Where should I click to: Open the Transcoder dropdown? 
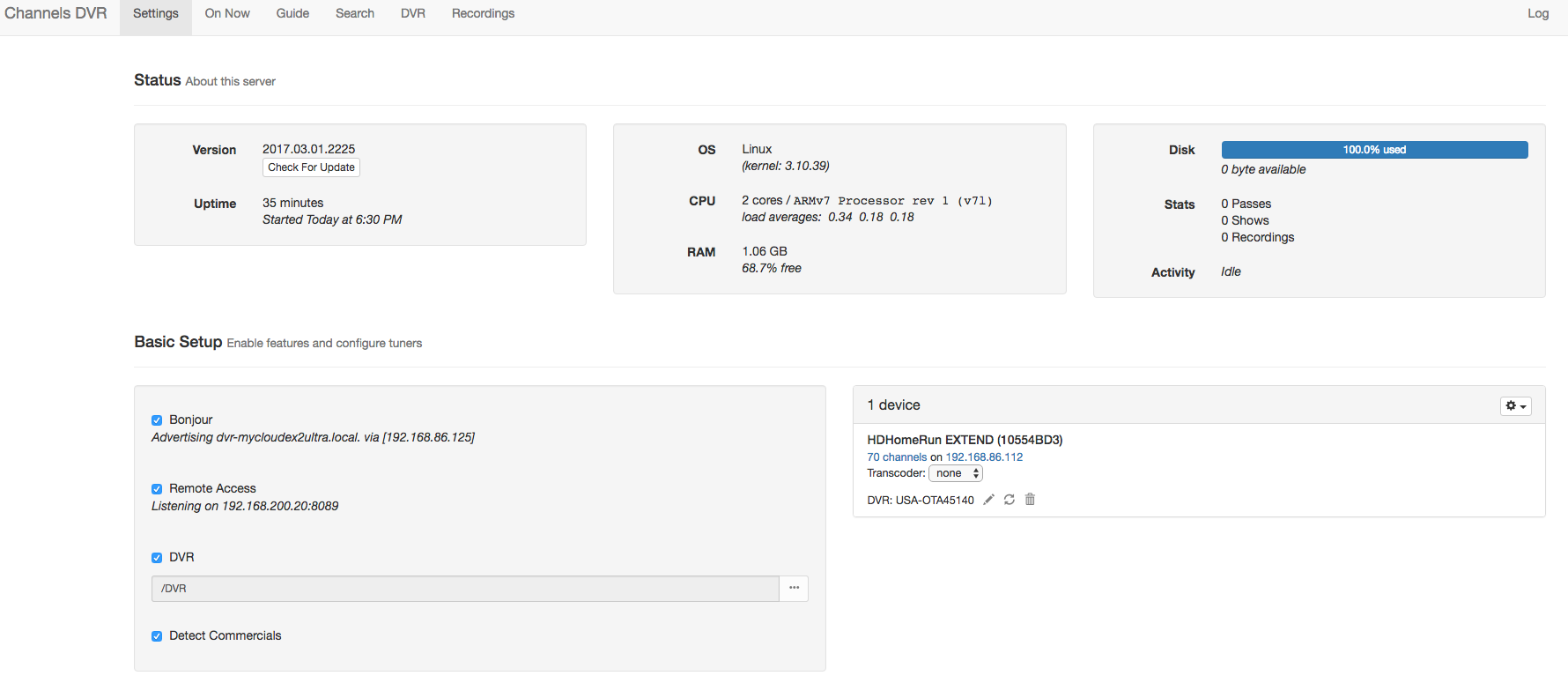click(956, 473)
